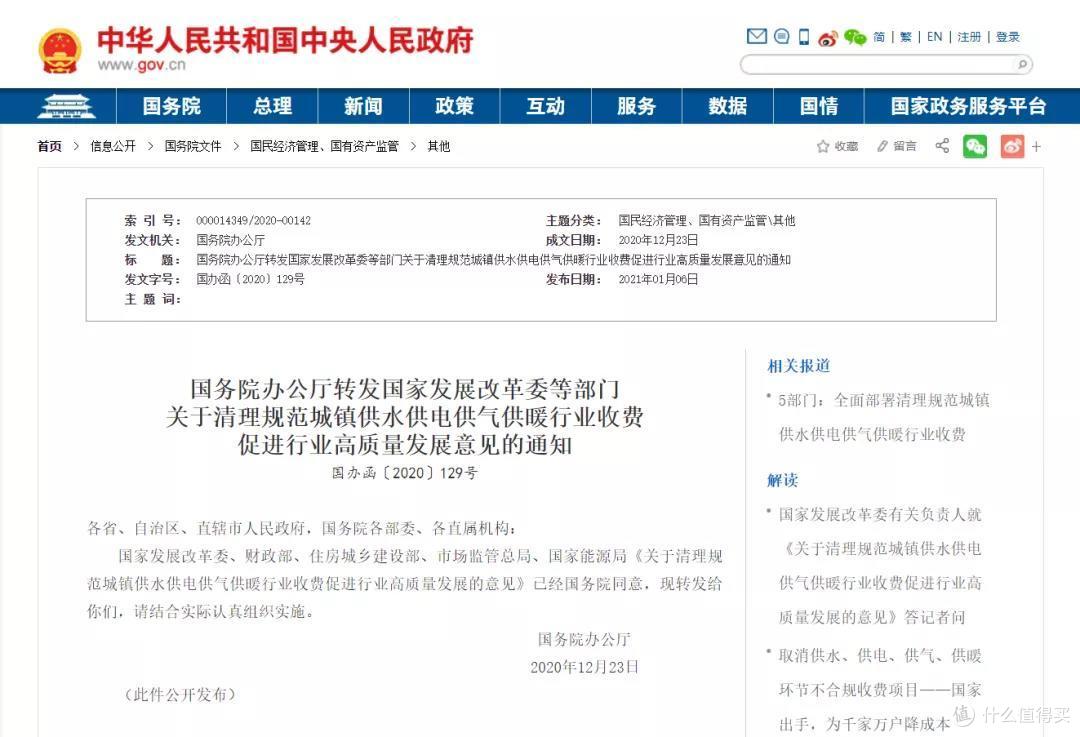Click the document main title heading
1080x737 pixels.
pyautogui.click(x=404, y=417)
